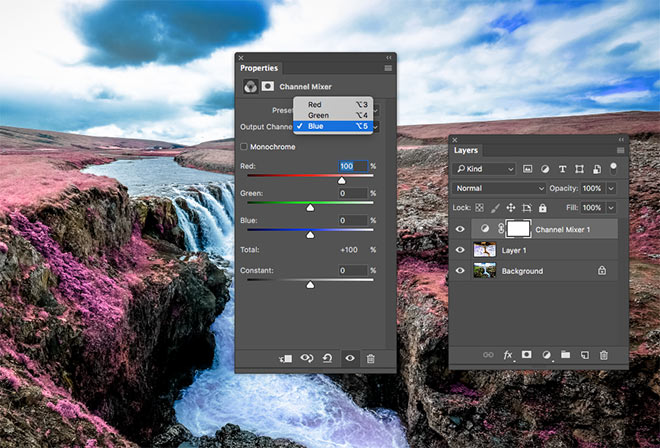Viewport: 660px width, 448px height.
Task: Create new fill or adjustment layer icon
Action: click(x=546, y=355)
